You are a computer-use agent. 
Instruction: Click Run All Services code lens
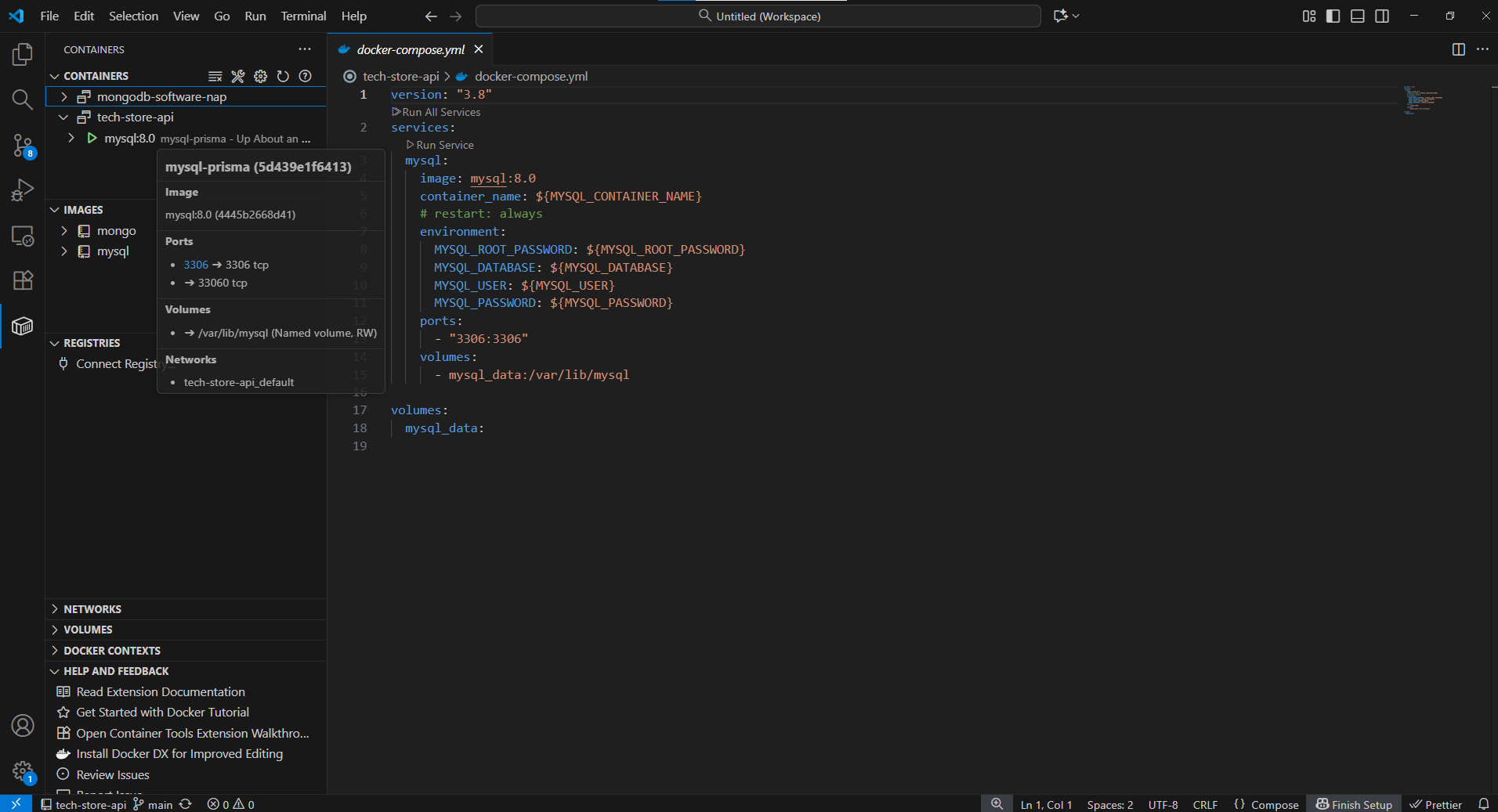click(x=441, y=112)
